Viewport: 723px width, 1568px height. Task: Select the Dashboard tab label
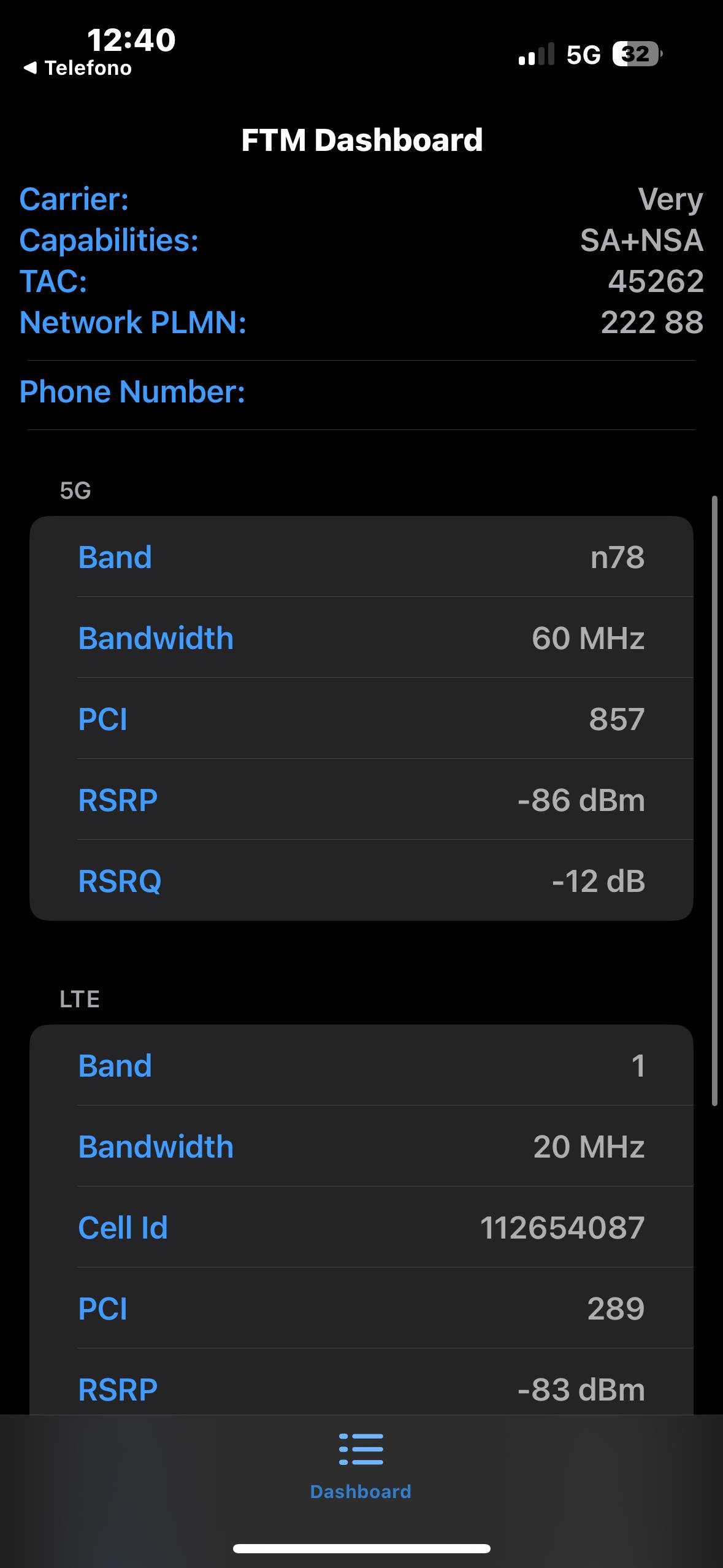click(361, 1491)
